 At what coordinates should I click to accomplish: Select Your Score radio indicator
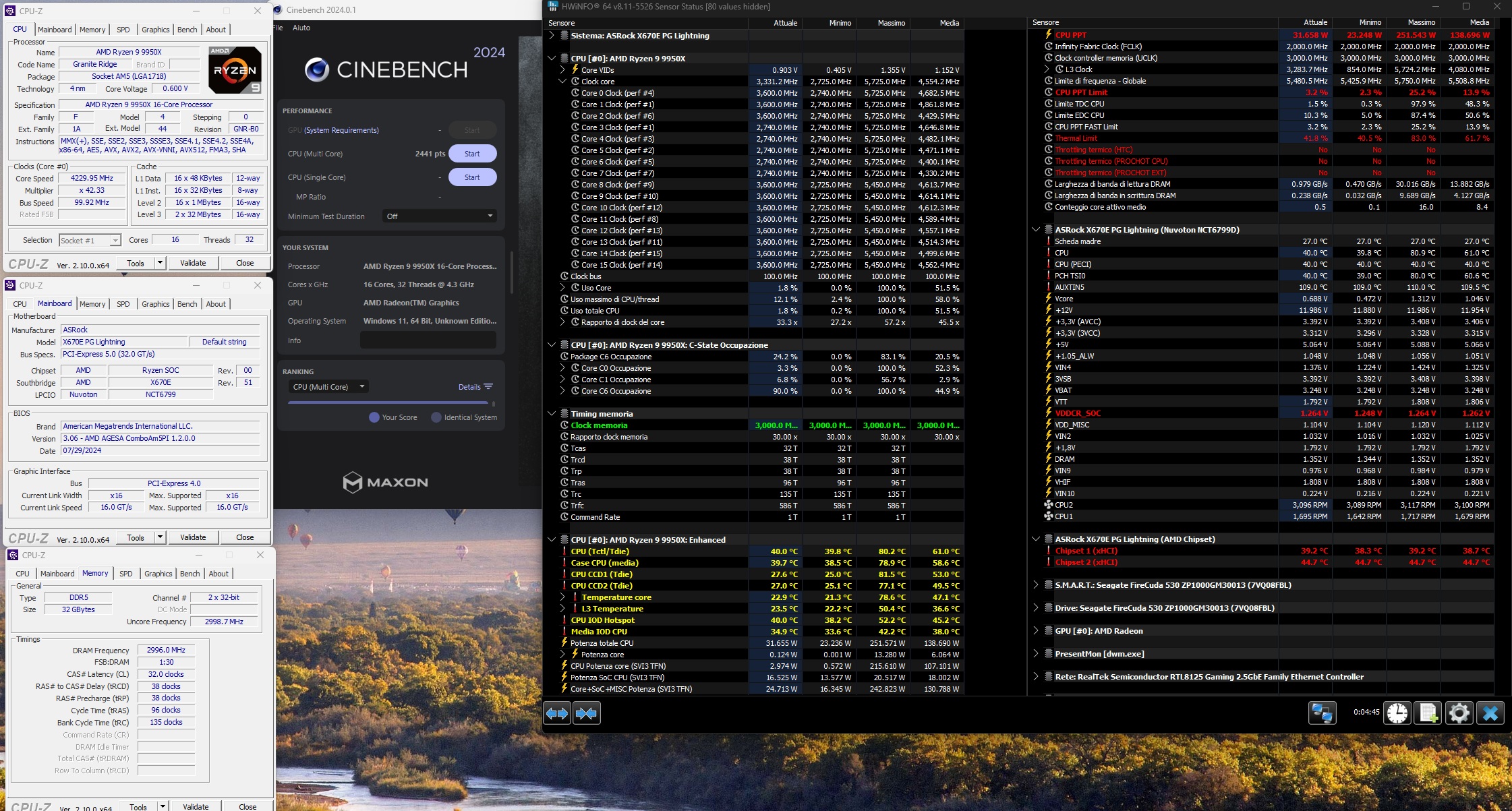[374, 417]
